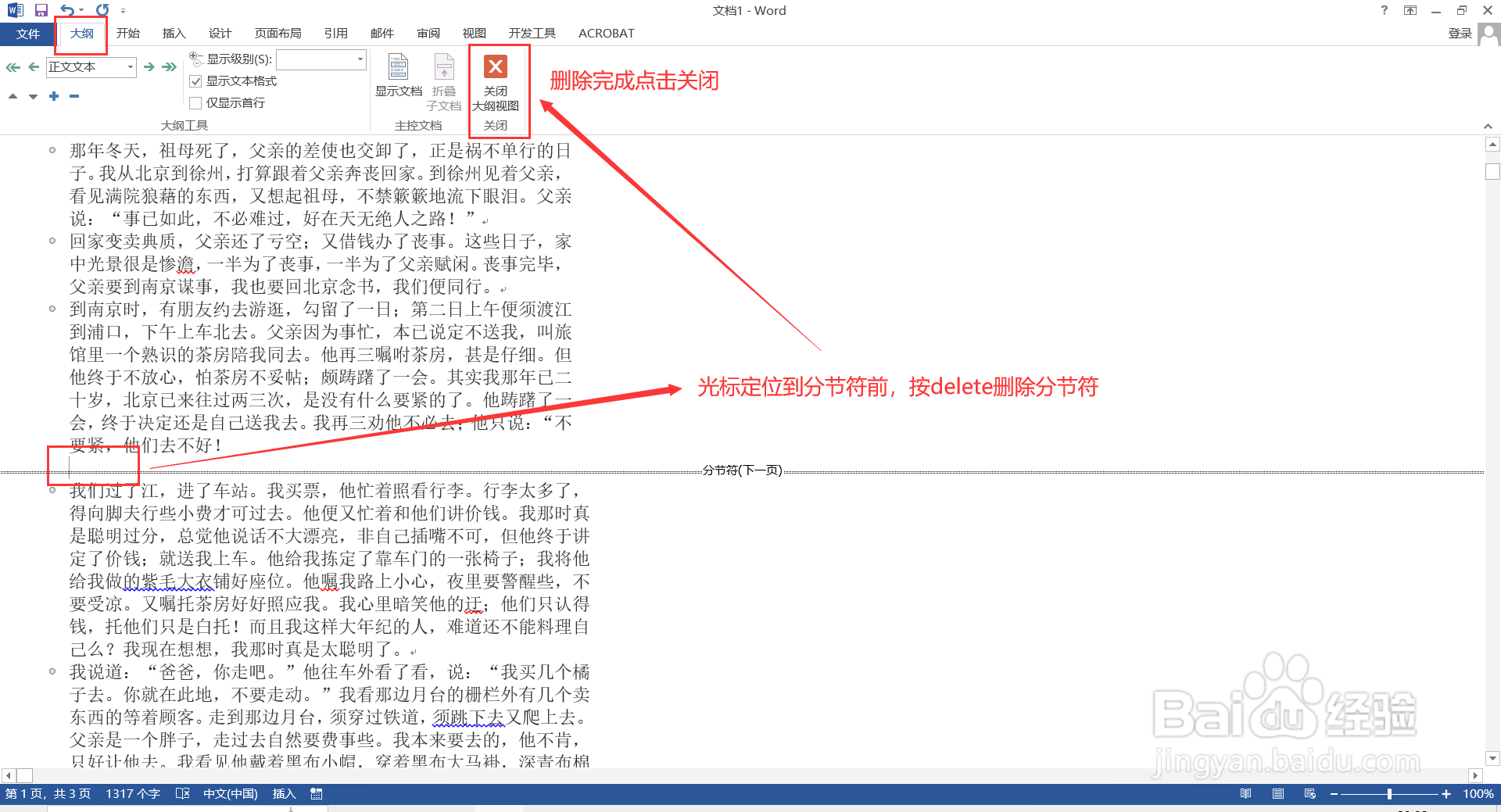Viewport: 1501px width, 812px height.
Task: Click the proofing errors icon in status bar
Action: (183, 794)
